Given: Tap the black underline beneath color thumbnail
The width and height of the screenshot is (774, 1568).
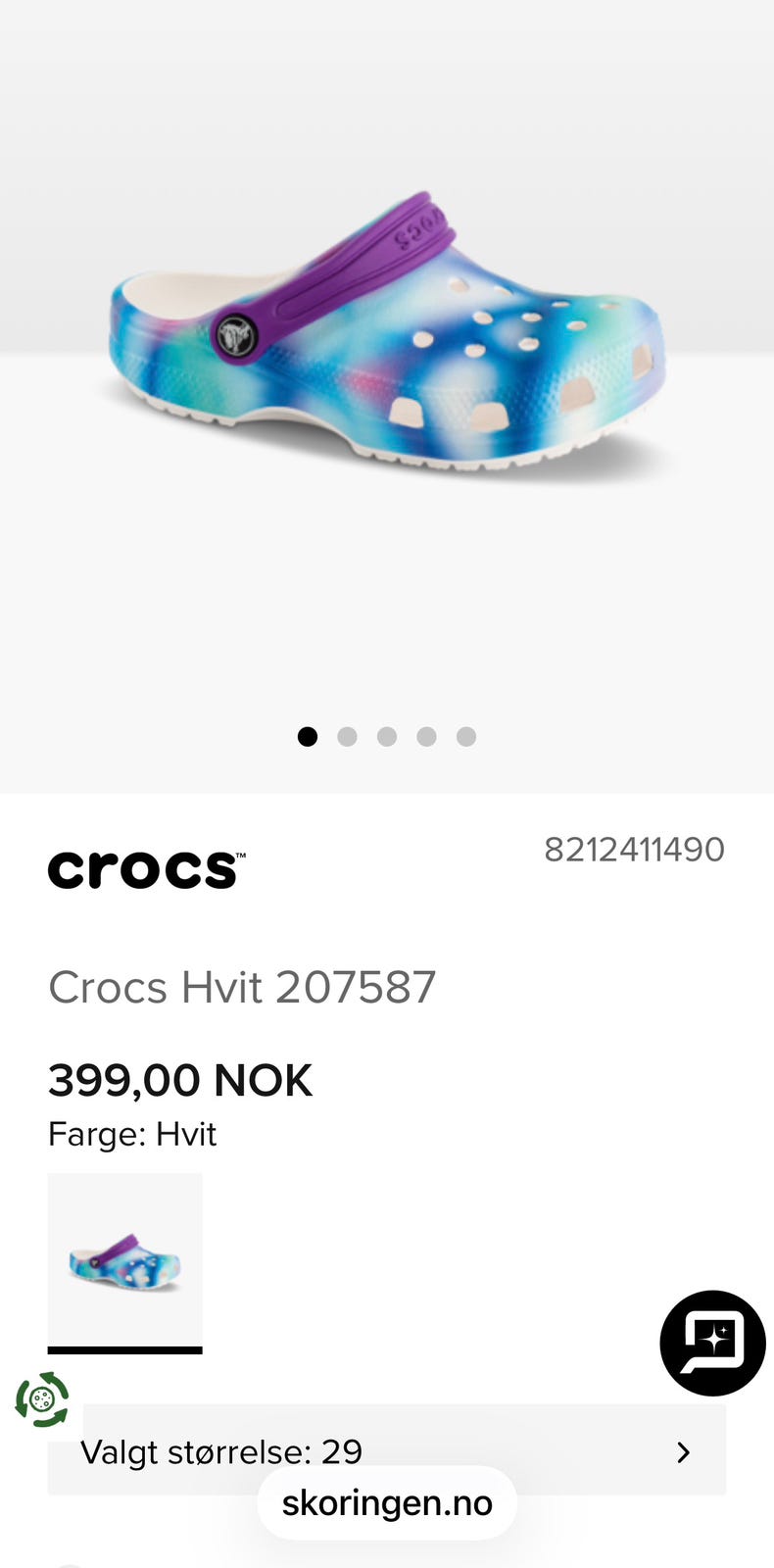Looking at the screenshot, I should pos(125,1350).
